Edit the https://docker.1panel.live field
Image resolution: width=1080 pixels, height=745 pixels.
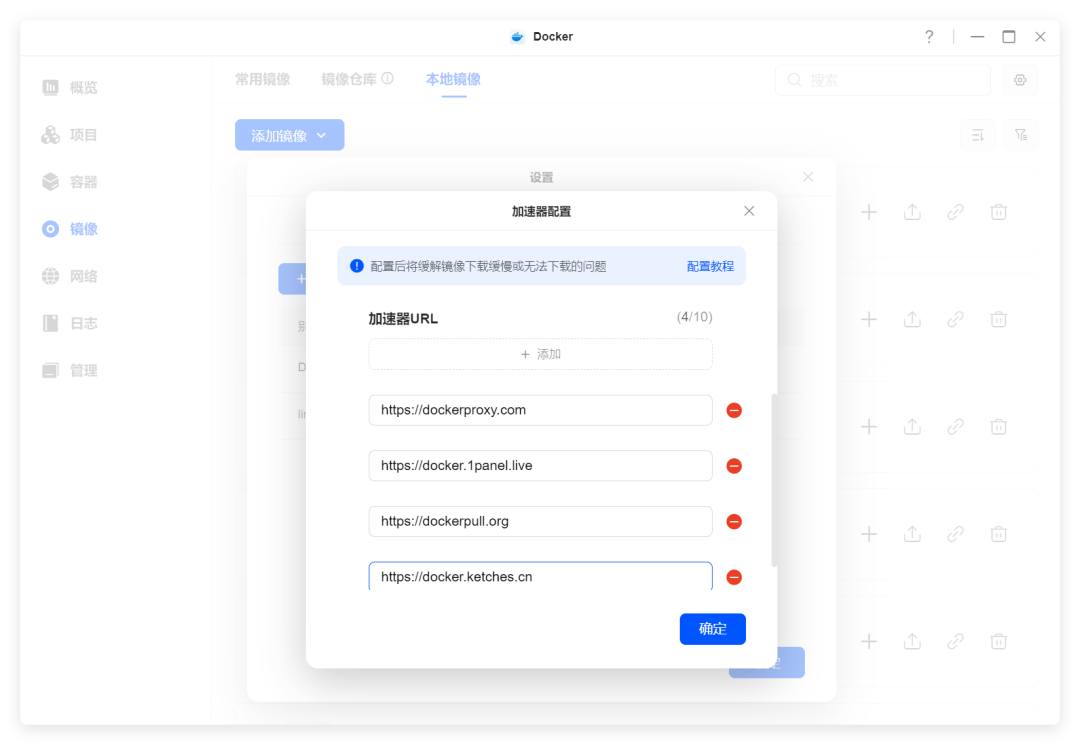[x=541, y=465]
